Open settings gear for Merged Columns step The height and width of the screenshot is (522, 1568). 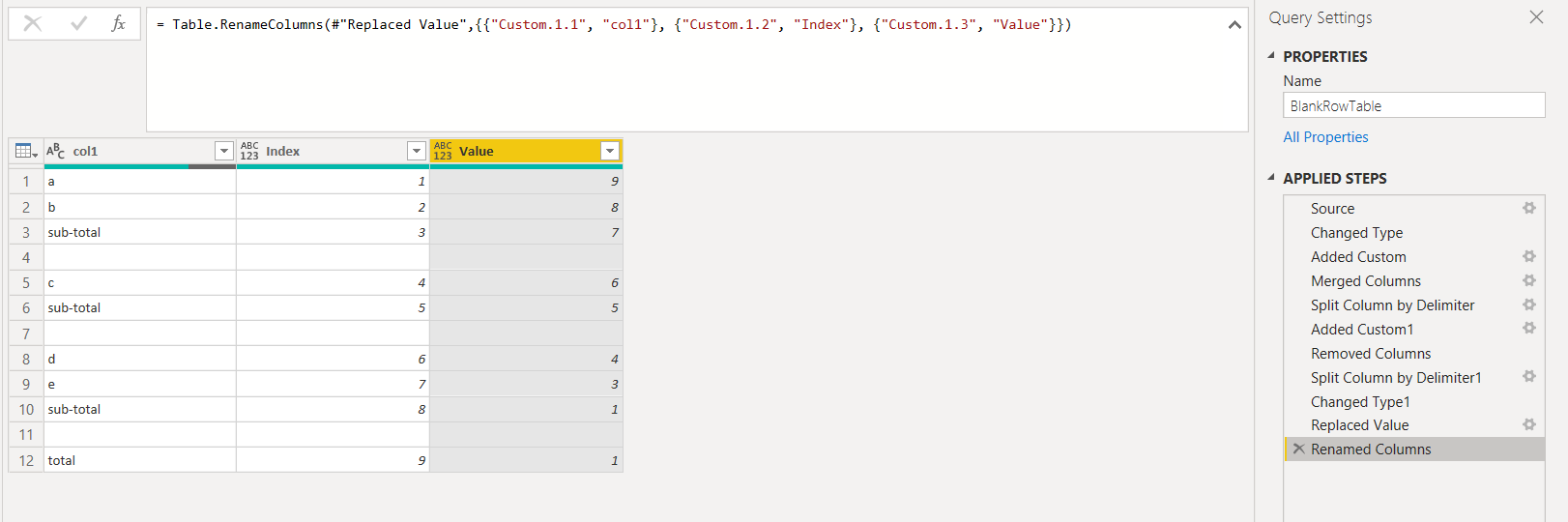pos(1529,280)
